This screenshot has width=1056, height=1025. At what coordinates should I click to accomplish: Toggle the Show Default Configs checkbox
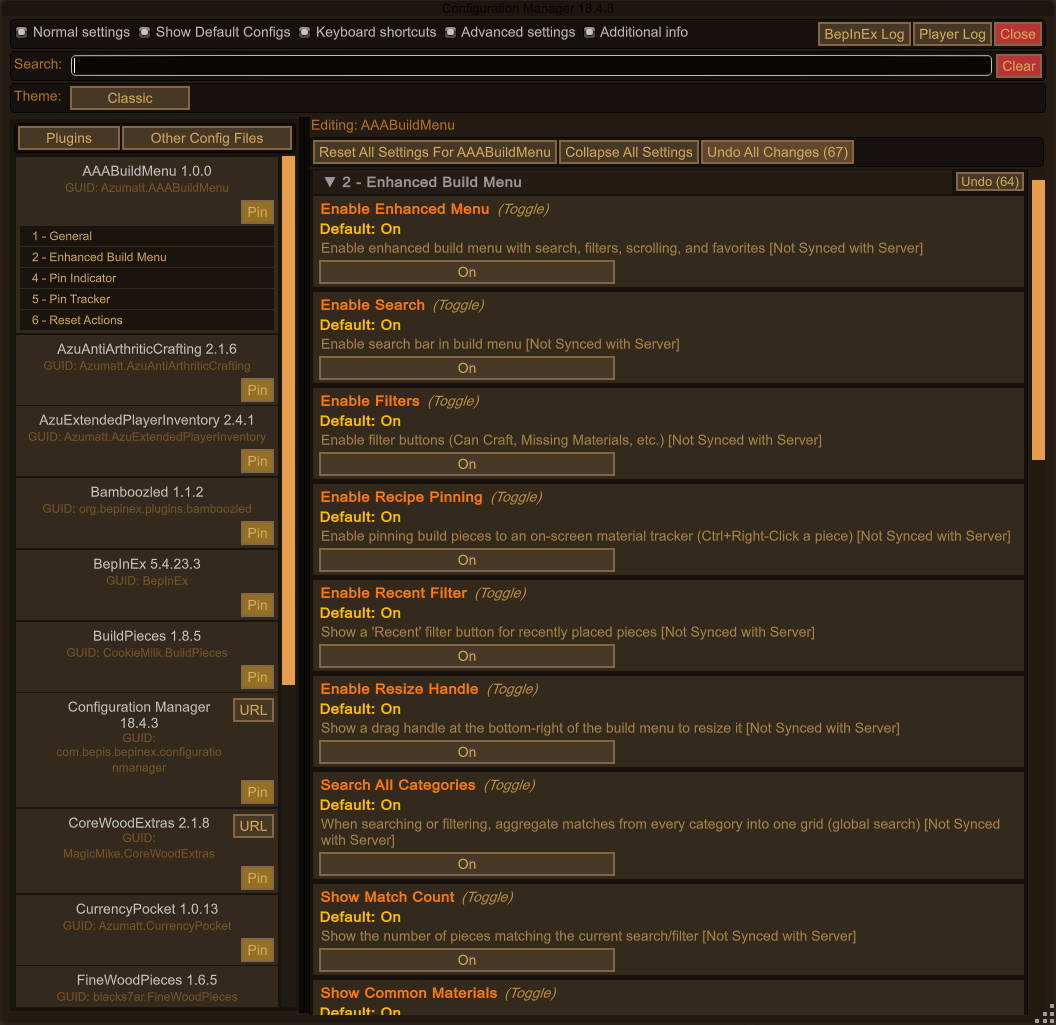[x=144, y=32]
